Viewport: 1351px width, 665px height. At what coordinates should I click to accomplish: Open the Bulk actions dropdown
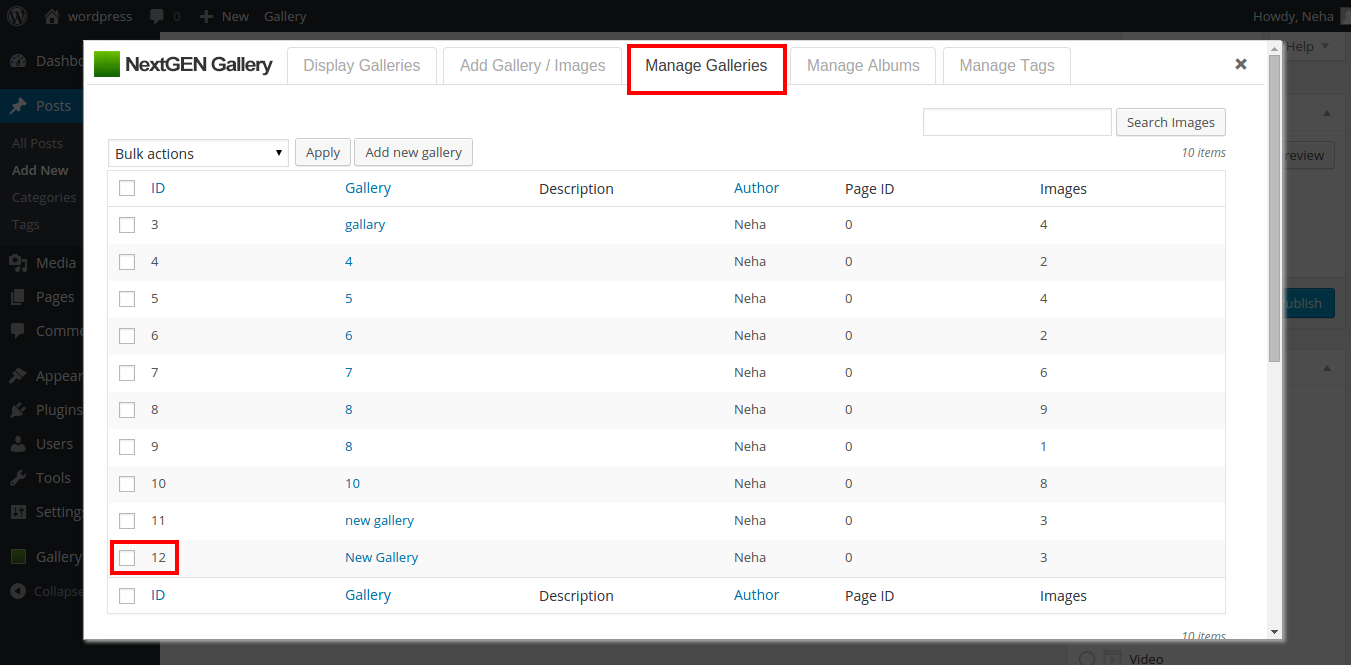tap(198, 153)
